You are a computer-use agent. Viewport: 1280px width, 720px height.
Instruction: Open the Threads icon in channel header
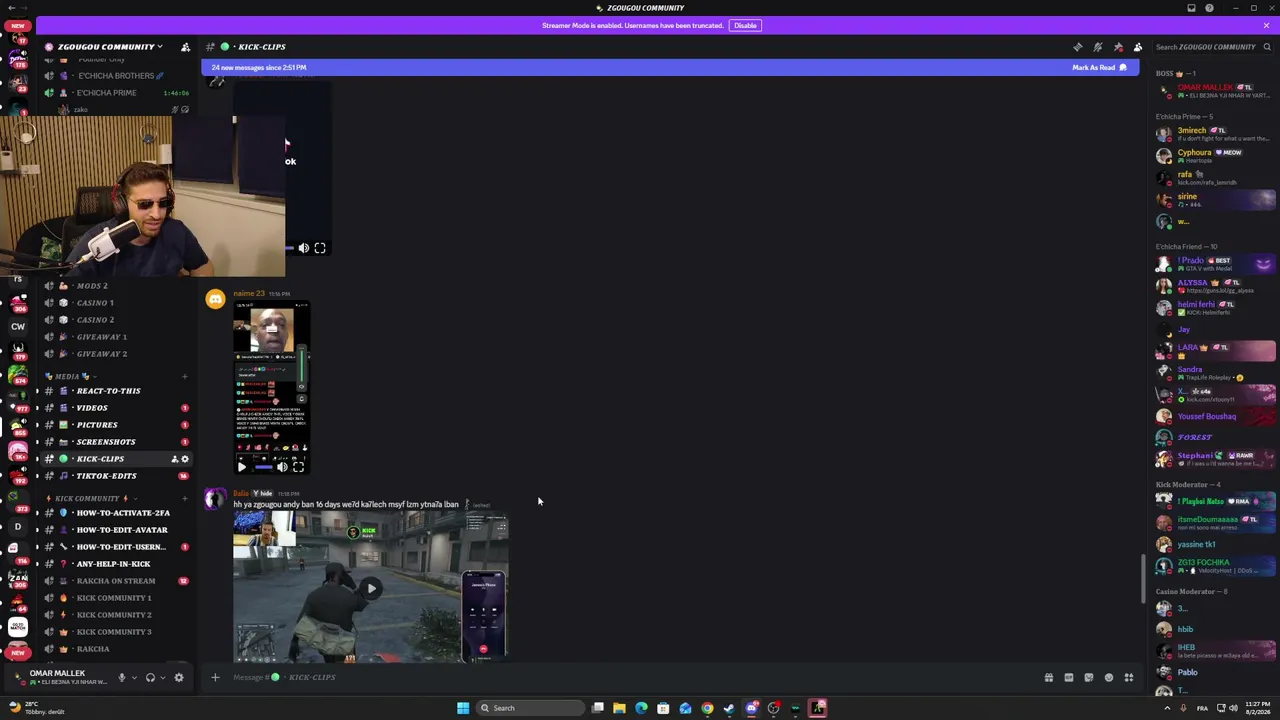[x=1078, y=47]
